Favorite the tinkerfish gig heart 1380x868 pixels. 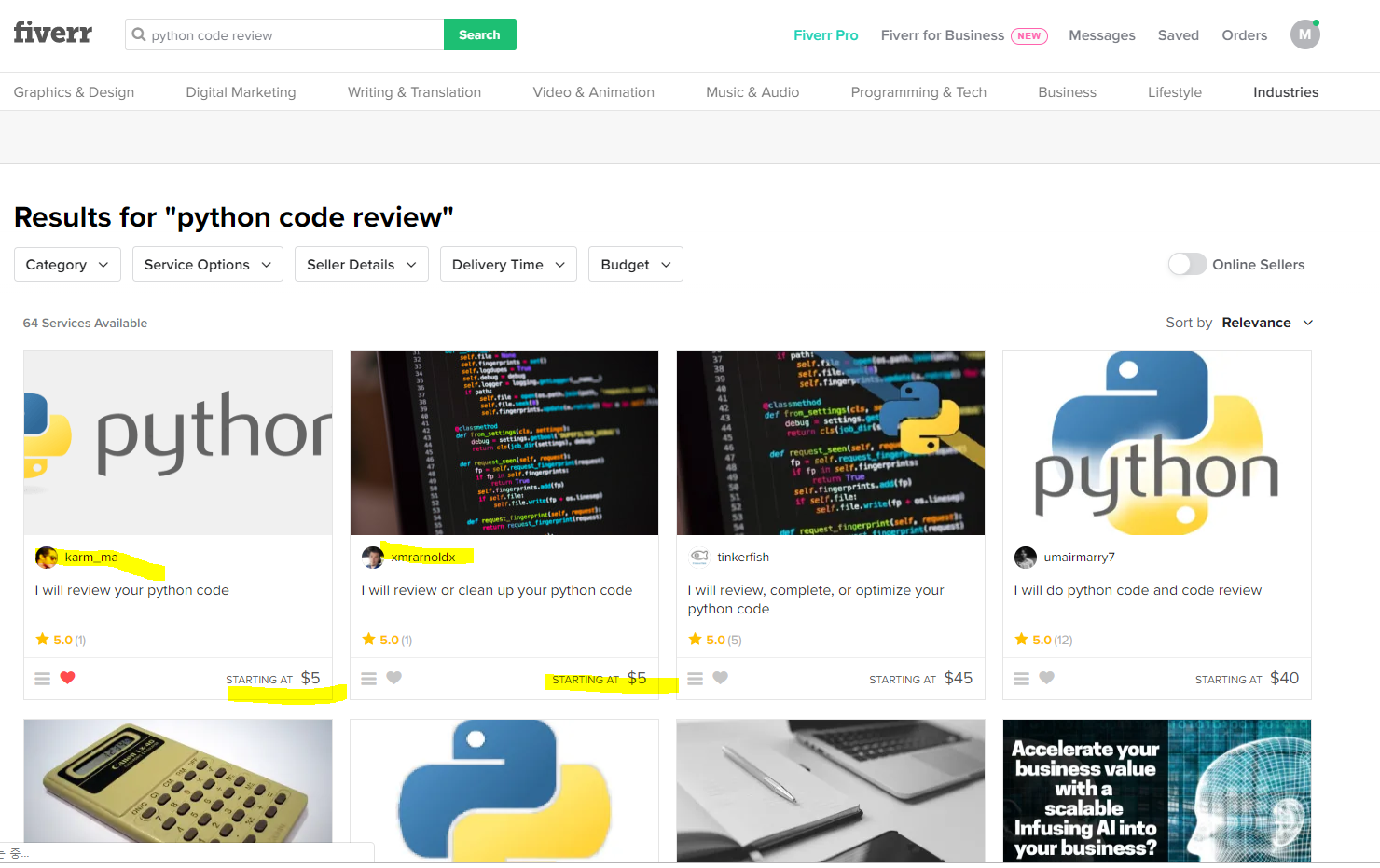721,678
